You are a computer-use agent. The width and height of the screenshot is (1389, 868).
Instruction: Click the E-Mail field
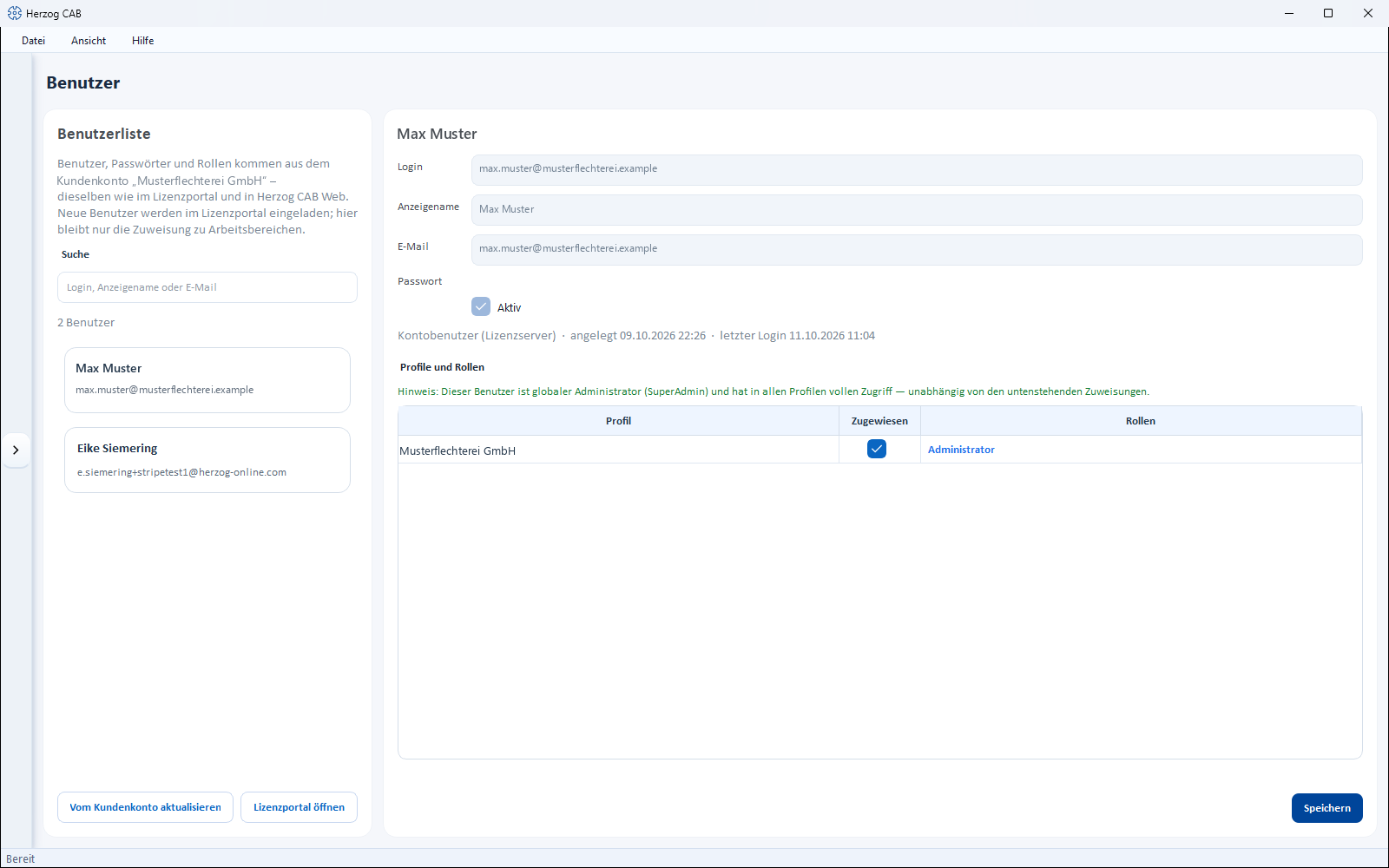click(917, 249)
